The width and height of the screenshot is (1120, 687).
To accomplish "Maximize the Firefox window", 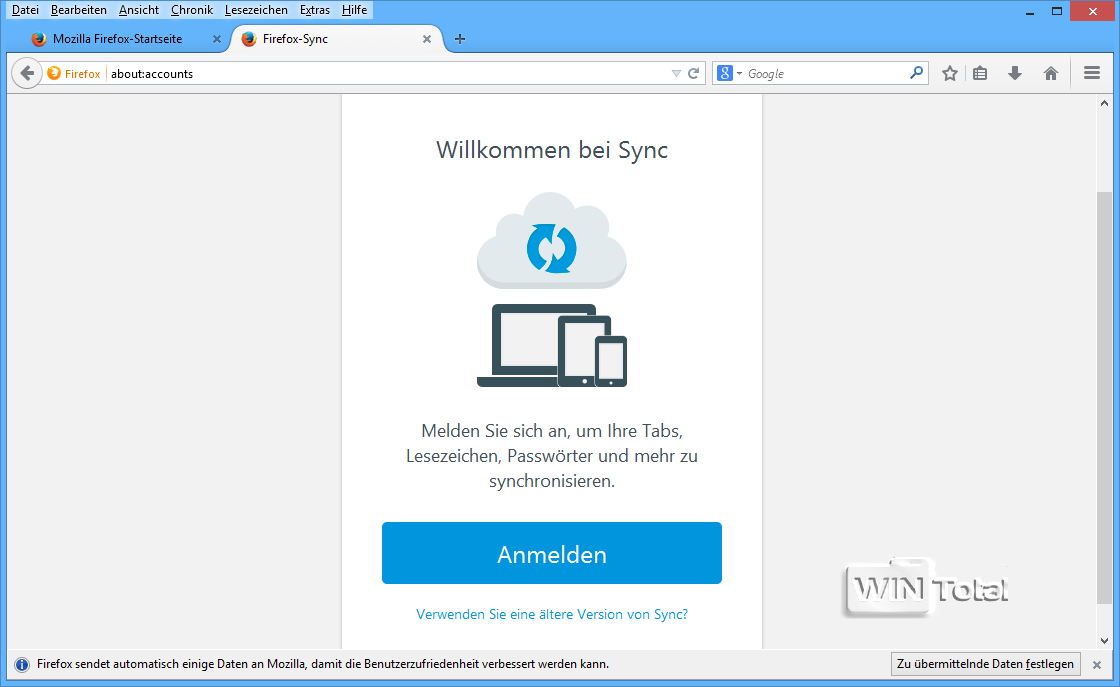I will coord(1057,11).
